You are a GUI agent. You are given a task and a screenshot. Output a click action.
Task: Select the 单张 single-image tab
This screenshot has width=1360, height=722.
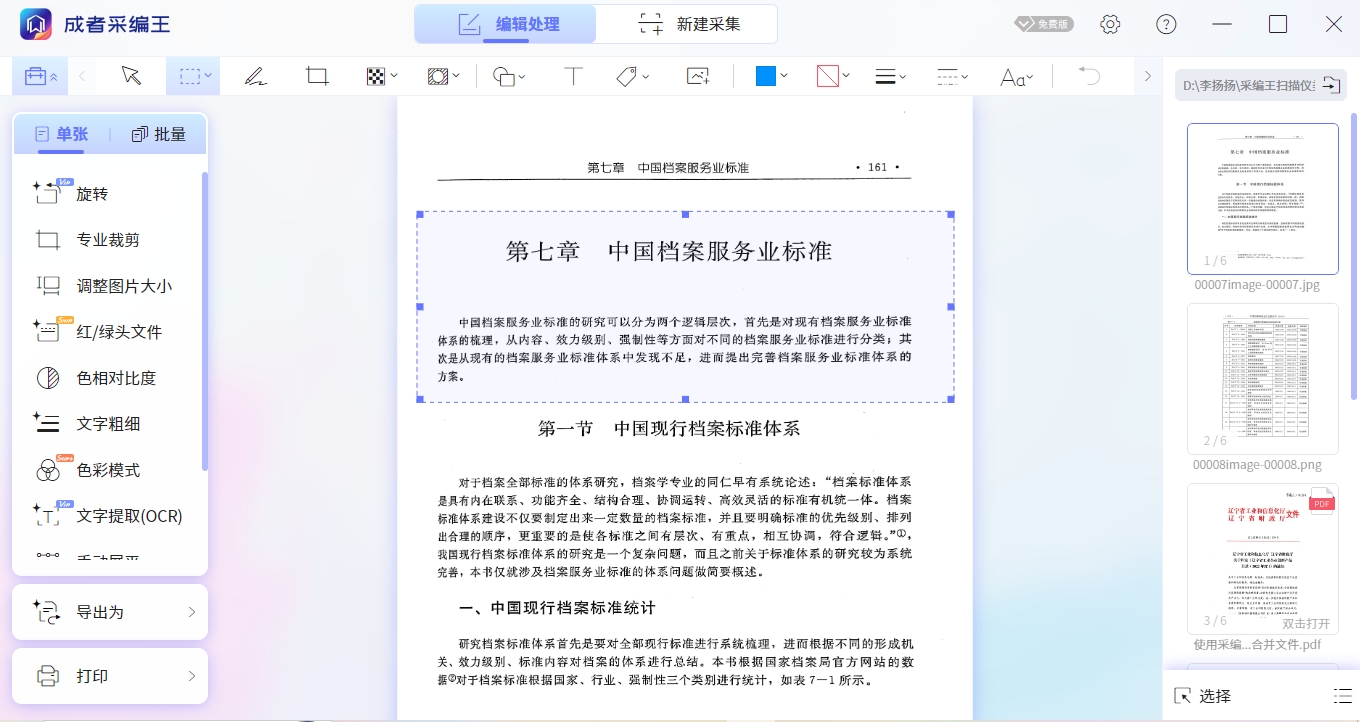click(x=61, y=134)
